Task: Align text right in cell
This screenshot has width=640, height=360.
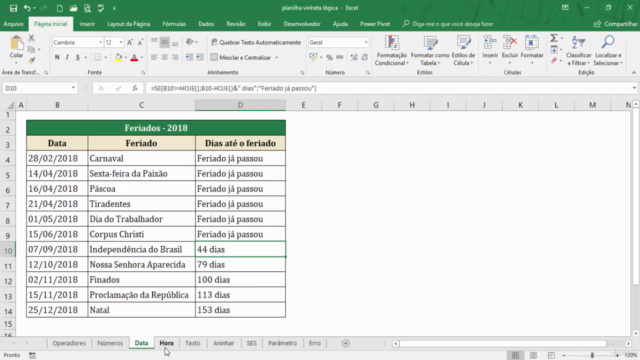Action: (x=175, y=58)
